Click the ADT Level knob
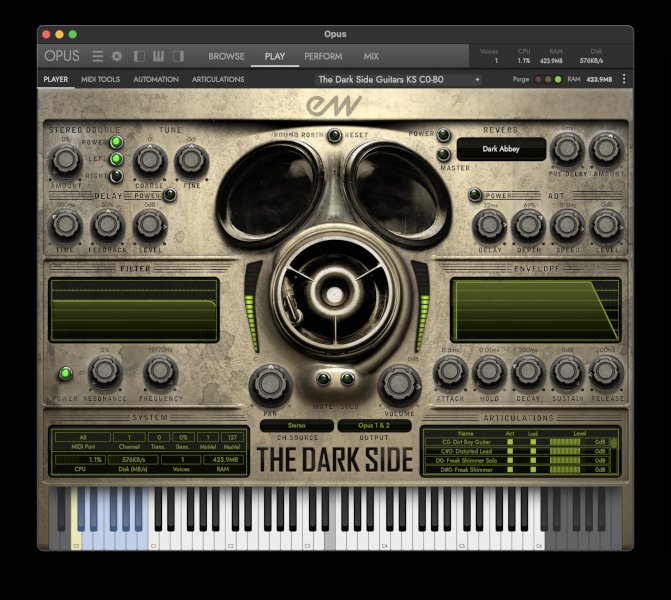671x600 pixels. [606, 226]
